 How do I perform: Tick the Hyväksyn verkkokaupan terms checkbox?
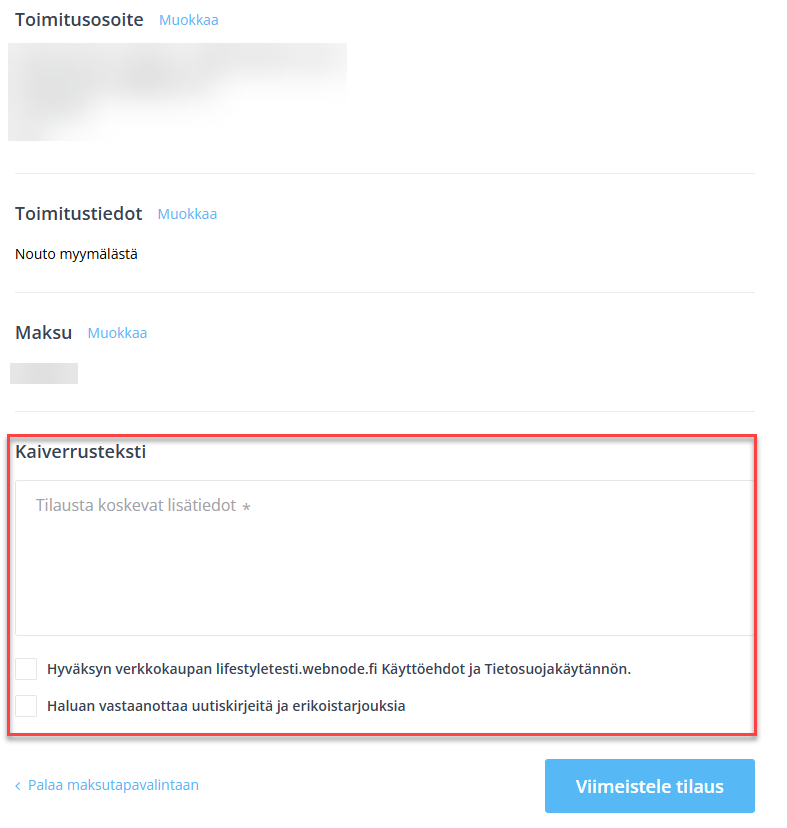click(26, 669)
